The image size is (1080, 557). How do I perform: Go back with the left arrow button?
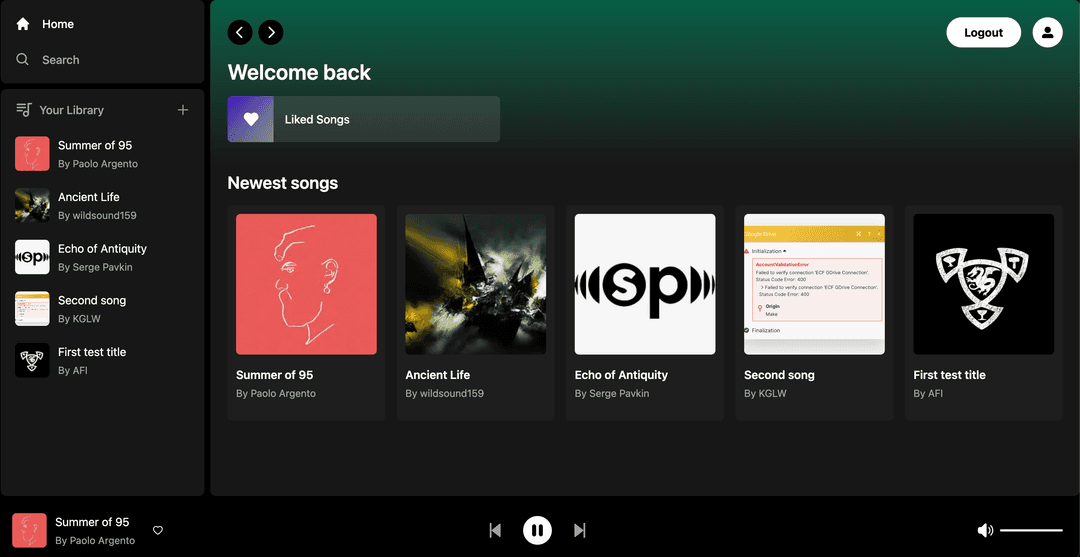click(x=240, y=32)
